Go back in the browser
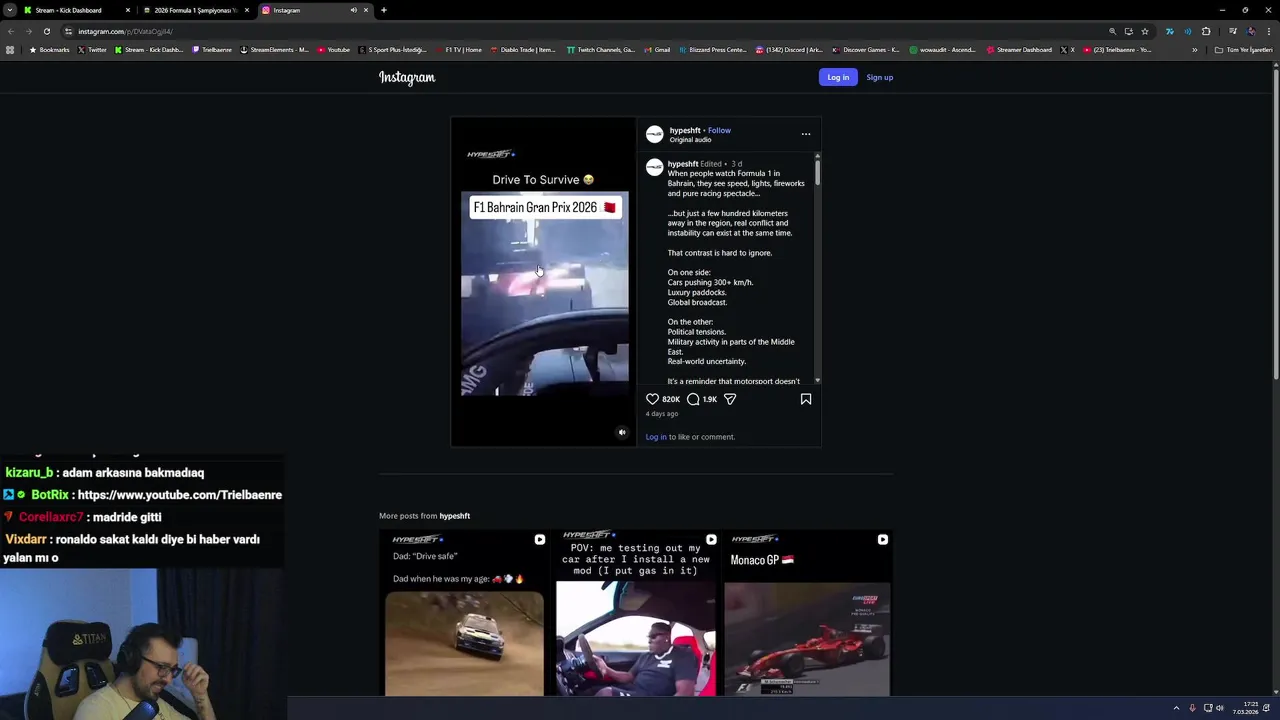Screen dimensions: 1280x720 pos(10,31)
